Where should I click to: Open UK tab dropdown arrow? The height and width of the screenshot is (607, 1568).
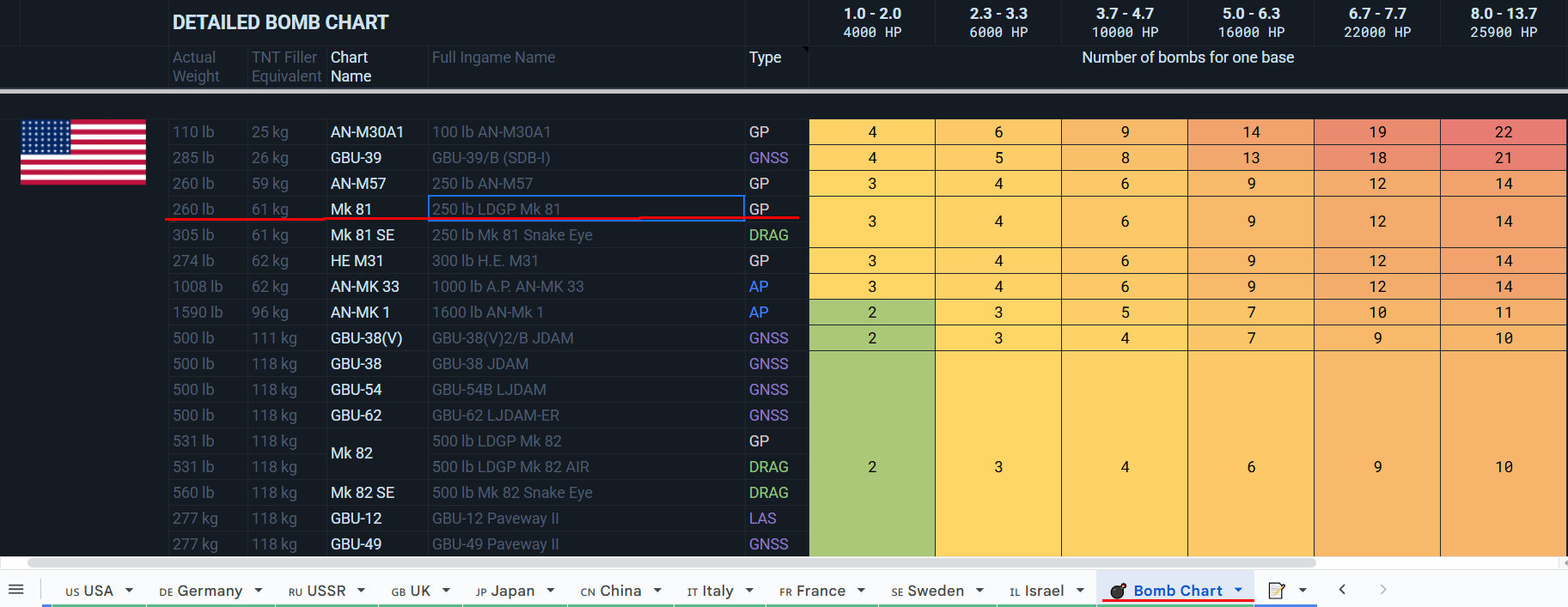(446, 590)
